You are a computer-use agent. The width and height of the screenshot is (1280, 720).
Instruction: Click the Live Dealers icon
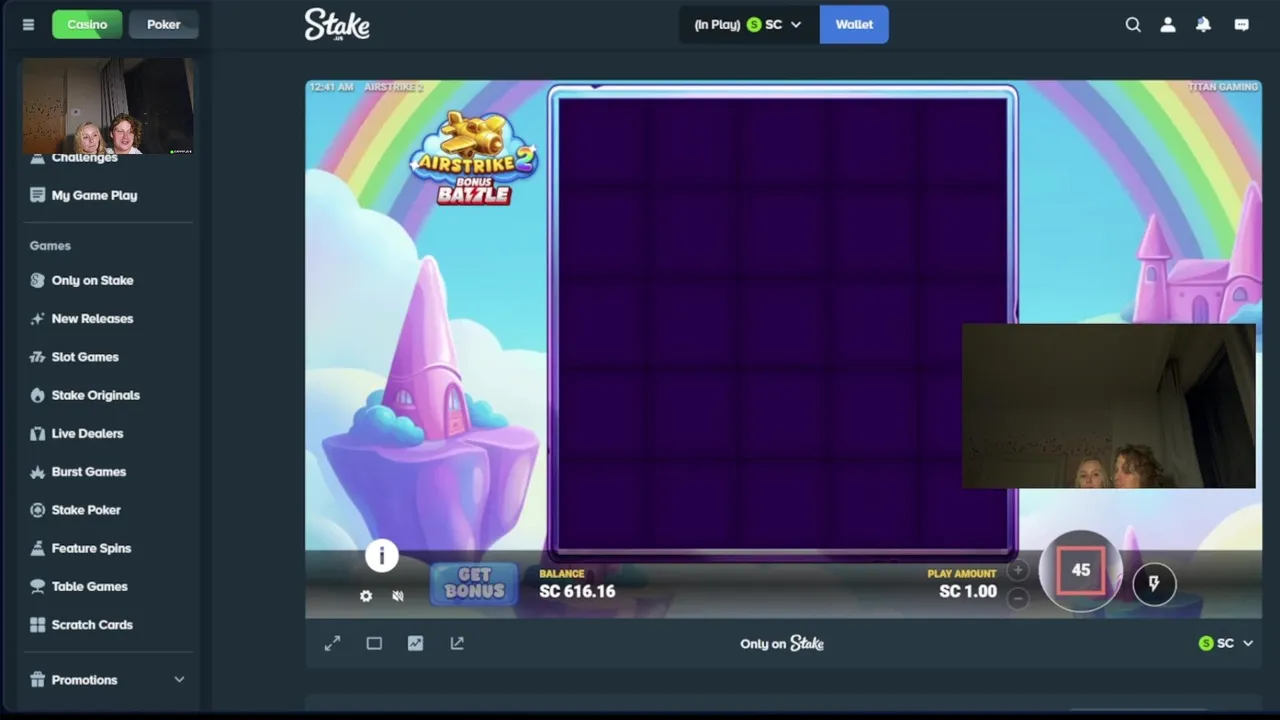pyautogui.click(x=37, y=433)
